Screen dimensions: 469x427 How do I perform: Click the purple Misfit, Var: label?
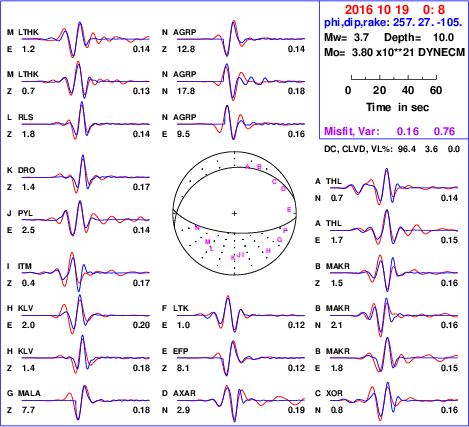352,131
